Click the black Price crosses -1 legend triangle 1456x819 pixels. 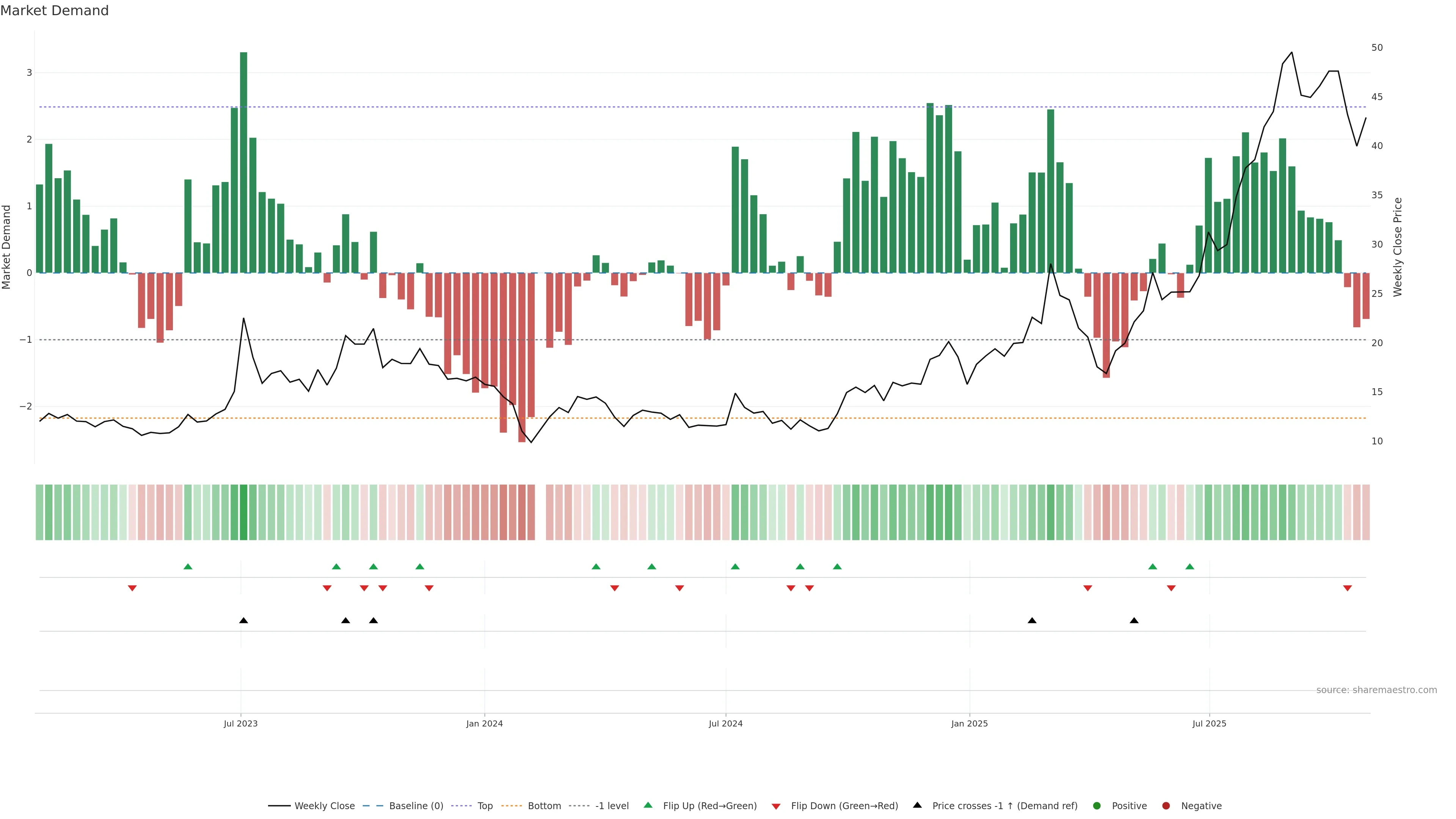click(x=917, y=805)
